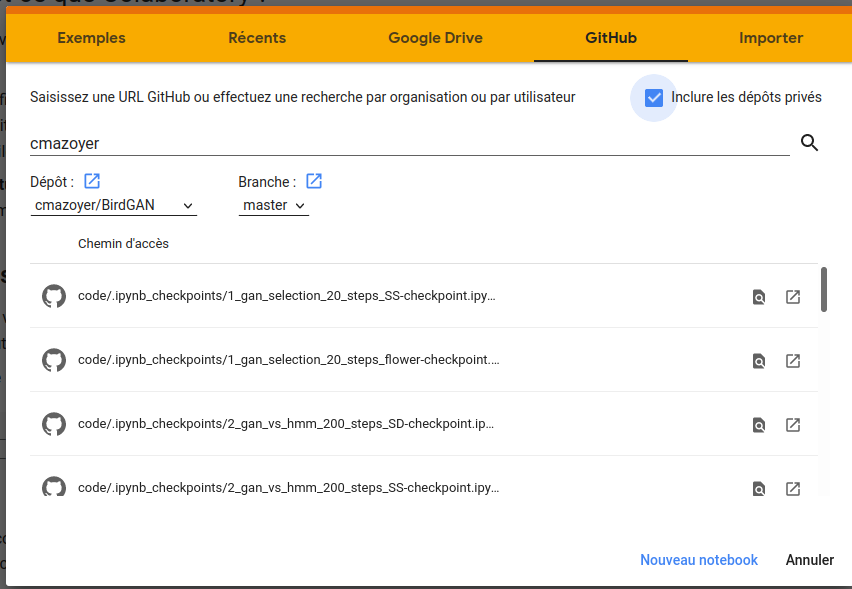Expand the cmazoyer/BirdGAN repository dropdown
The image size is (852, 589).
(x=114, y=205)
